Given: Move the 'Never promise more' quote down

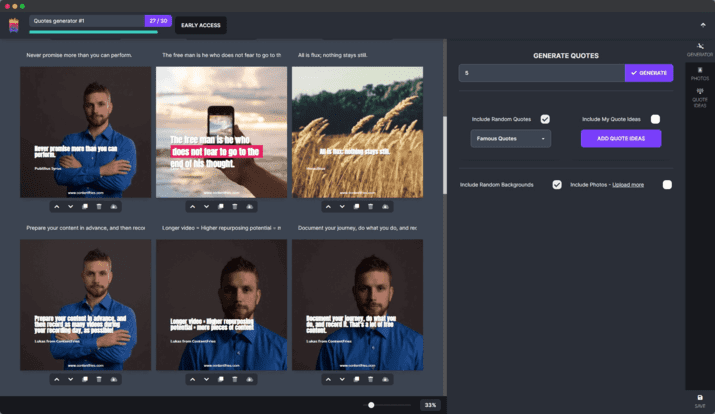Looking at the screenshot, I should click(x=70, y=207).
